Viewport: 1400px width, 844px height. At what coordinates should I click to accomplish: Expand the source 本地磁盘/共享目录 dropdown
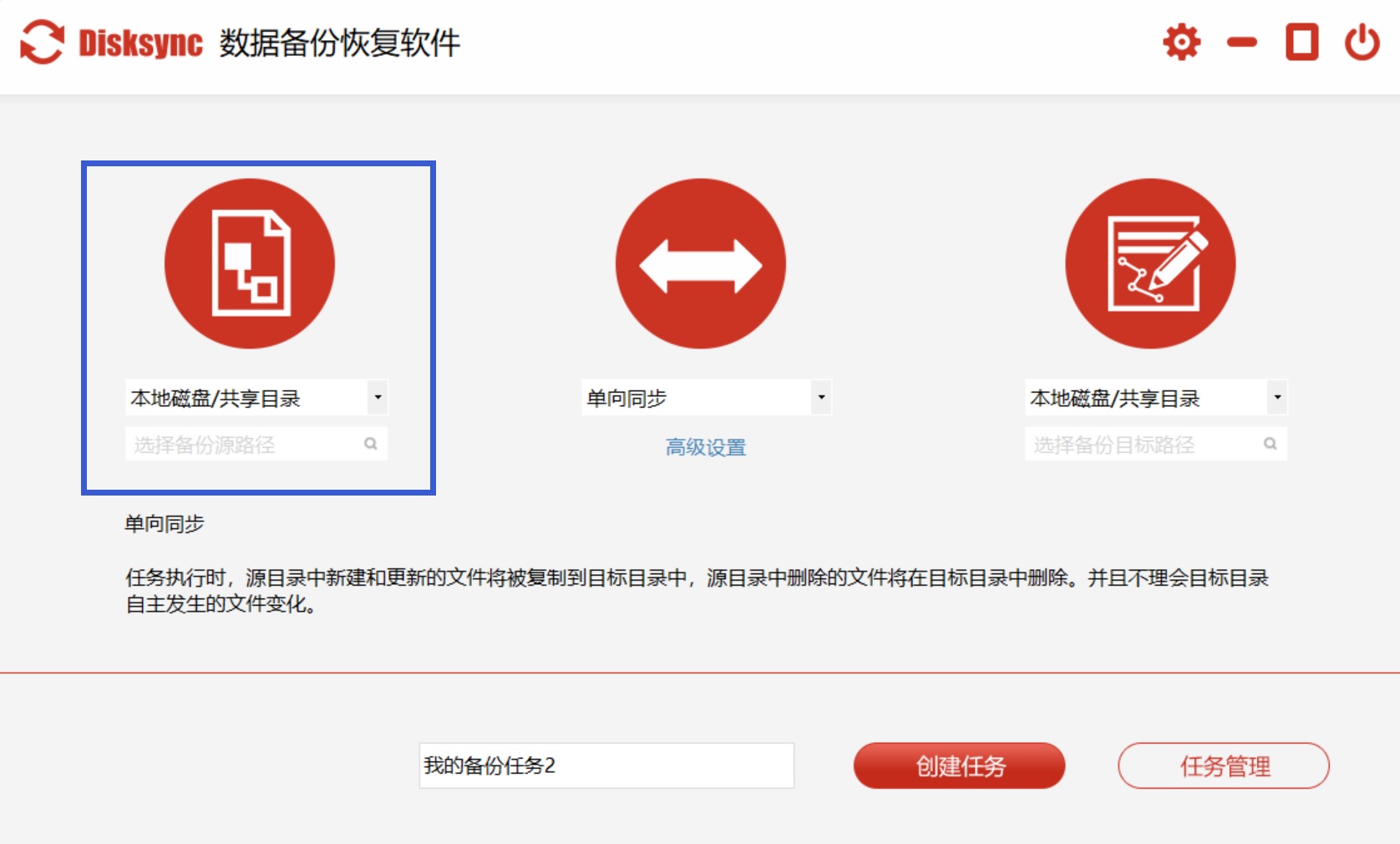[x=378, y=398]
